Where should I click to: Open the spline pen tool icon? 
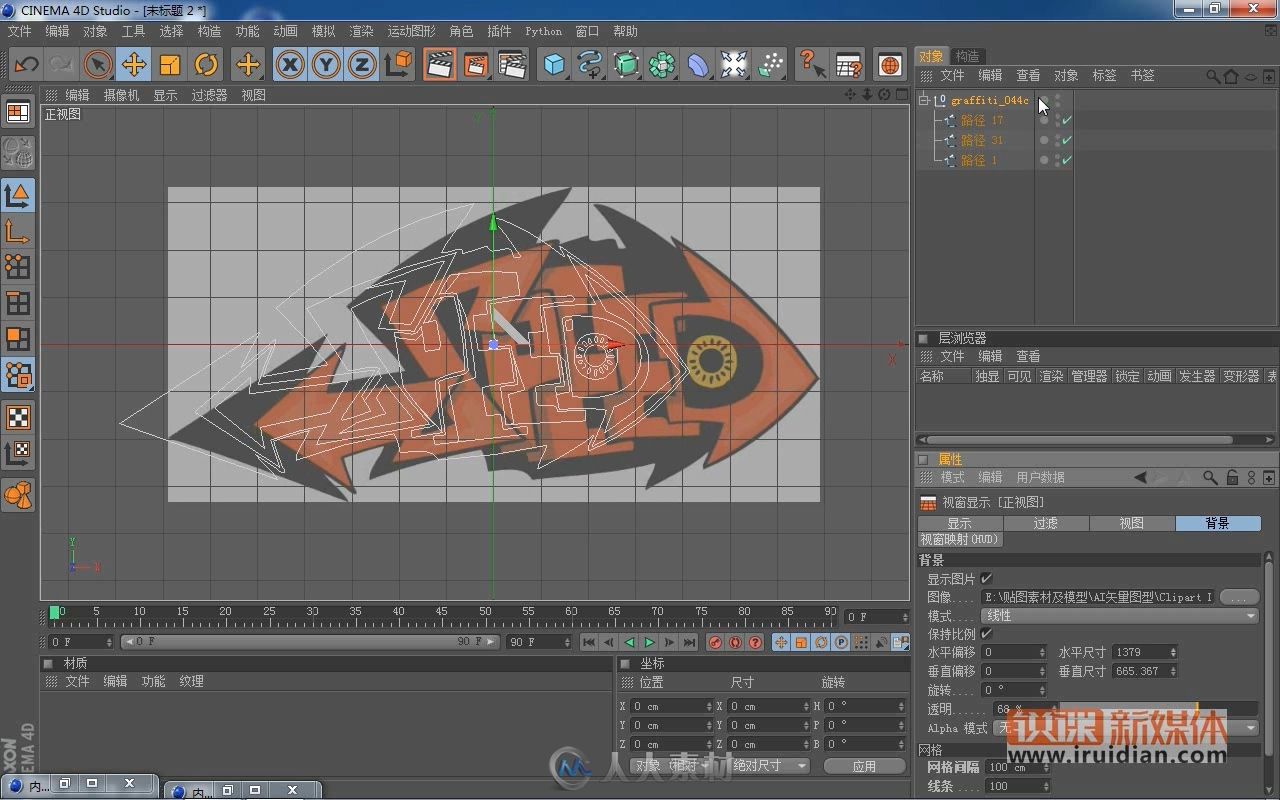[590, 65]
